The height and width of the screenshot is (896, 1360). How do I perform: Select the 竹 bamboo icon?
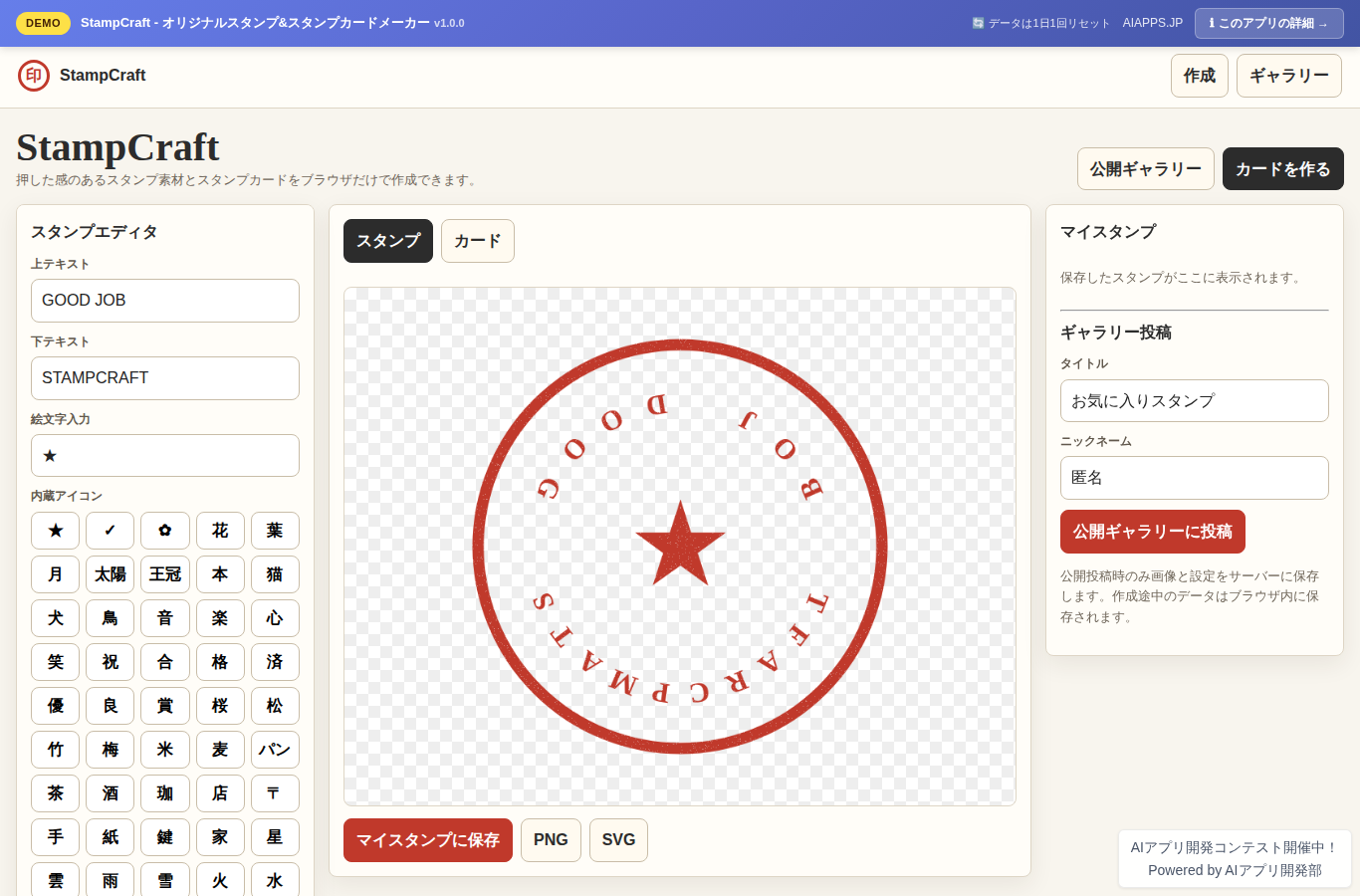pyautogui.click(x=56, y=750)
